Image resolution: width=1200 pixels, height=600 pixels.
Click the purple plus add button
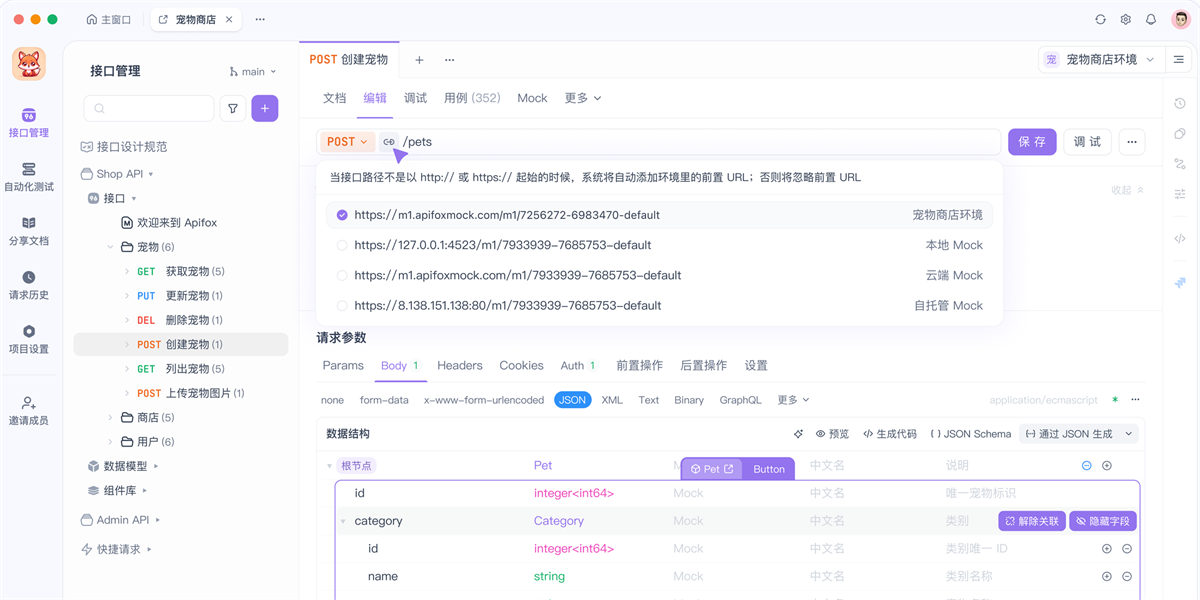[x=265, y=108]
